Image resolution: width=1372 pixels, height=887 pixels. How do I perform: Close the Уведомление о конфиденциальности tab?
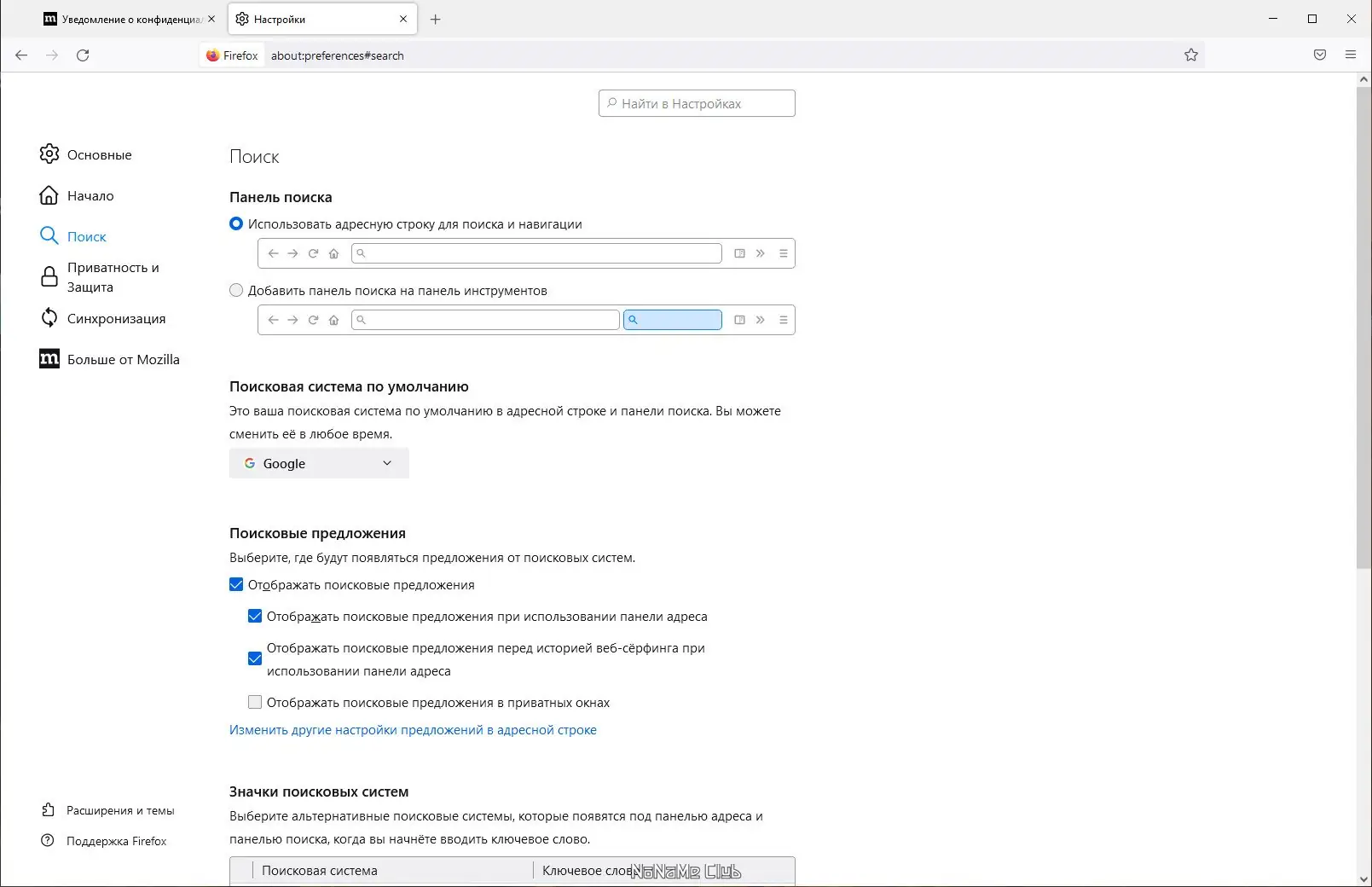click(x=211, y=19)
